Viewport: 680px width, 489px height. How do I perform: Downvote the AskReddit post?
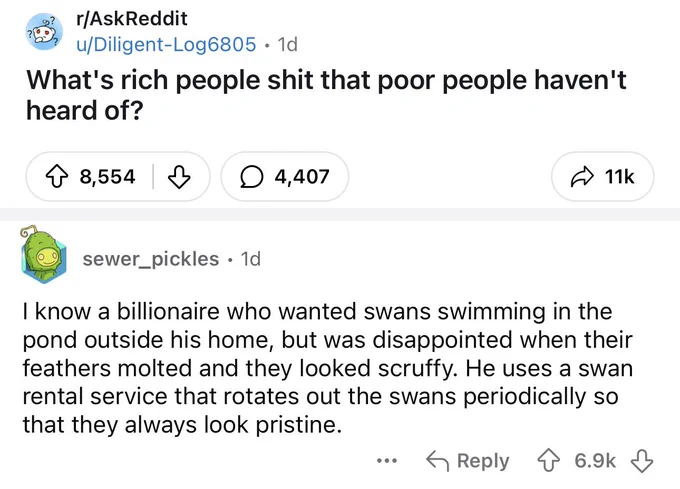click(179, 177)
